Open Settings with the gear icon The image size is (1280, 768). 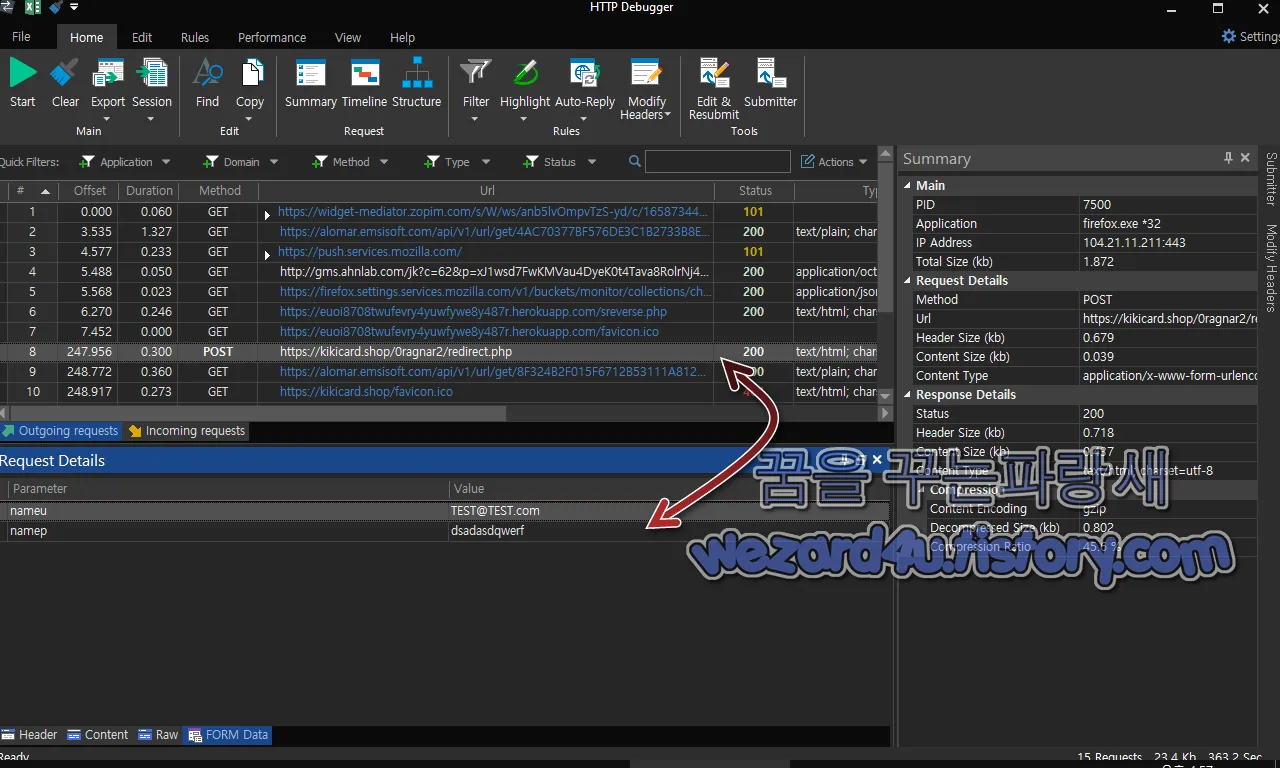pos(1229,36)
